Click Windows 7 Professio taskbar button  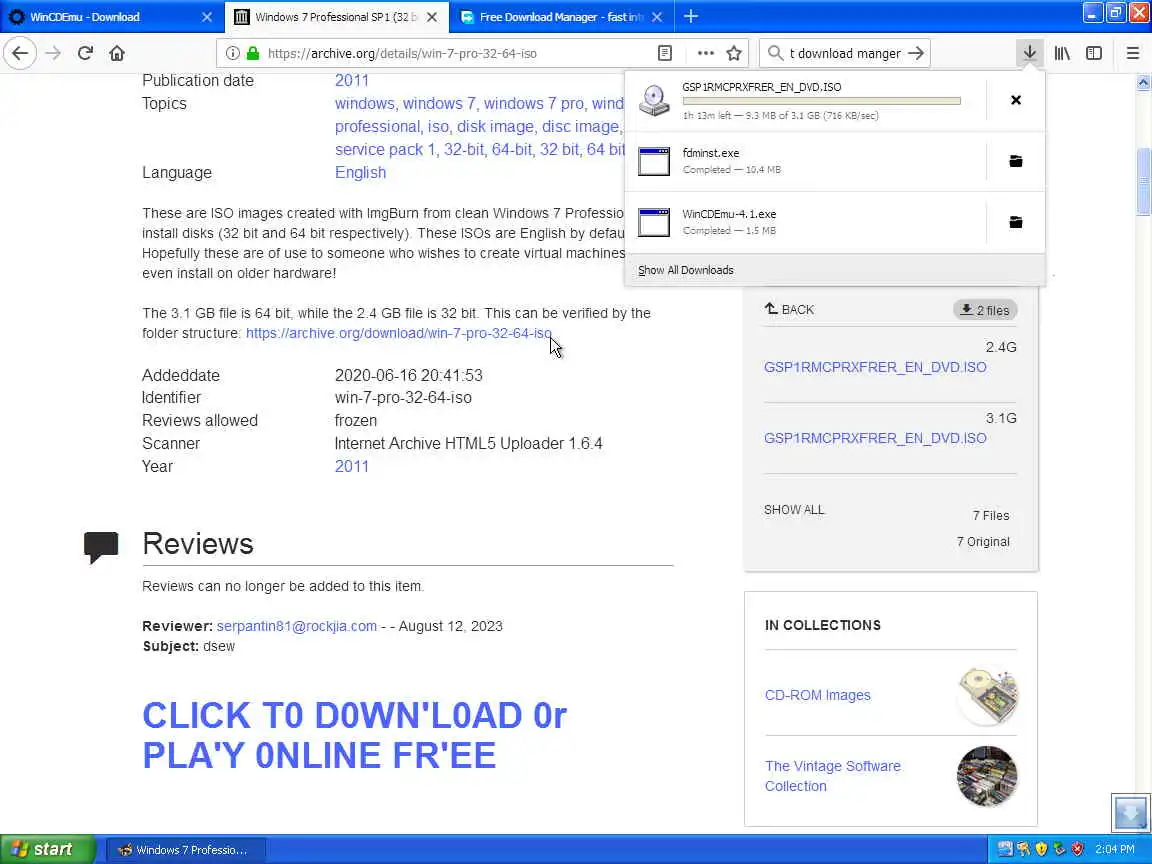tap(187, 849)
